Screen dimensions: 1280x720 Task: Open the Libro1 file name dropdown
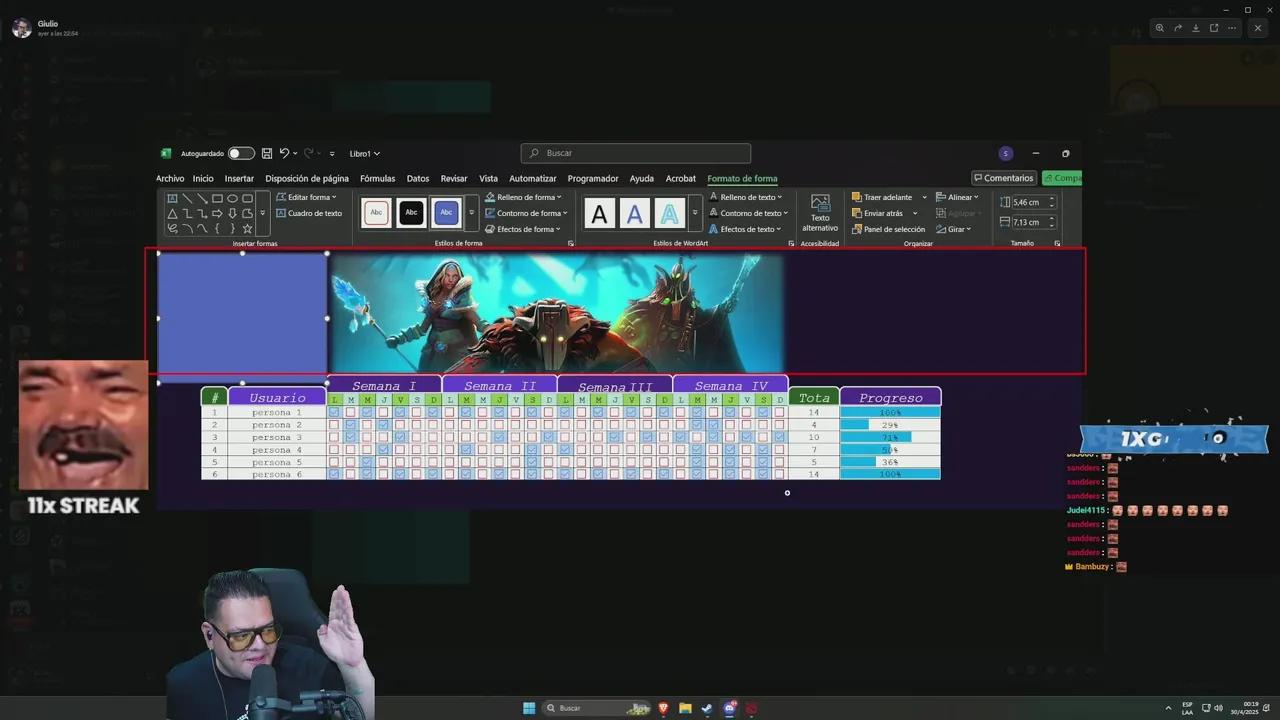(365, 154)
